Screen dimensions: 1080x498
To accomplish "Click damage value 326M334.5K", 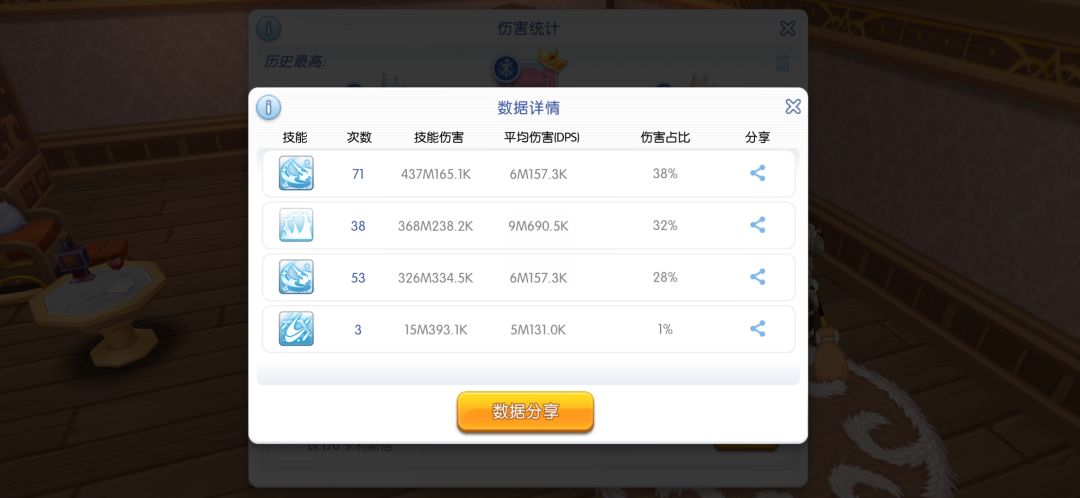I will [435, 278].
